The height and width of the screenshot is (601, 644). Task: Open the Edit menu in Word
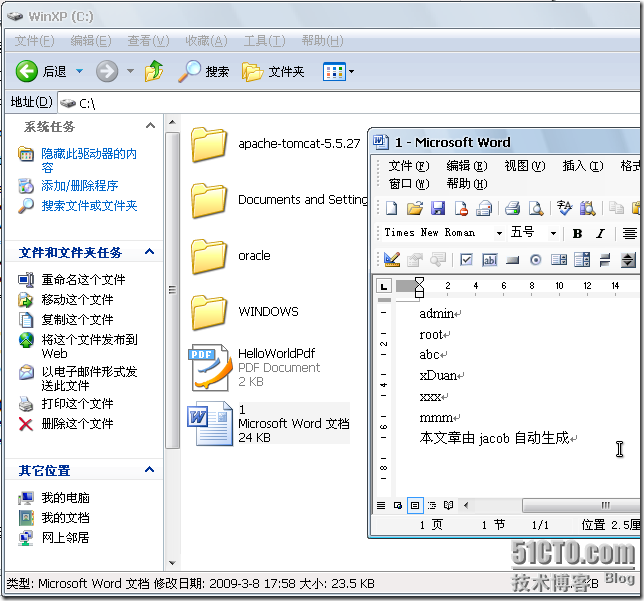[467, 166]
